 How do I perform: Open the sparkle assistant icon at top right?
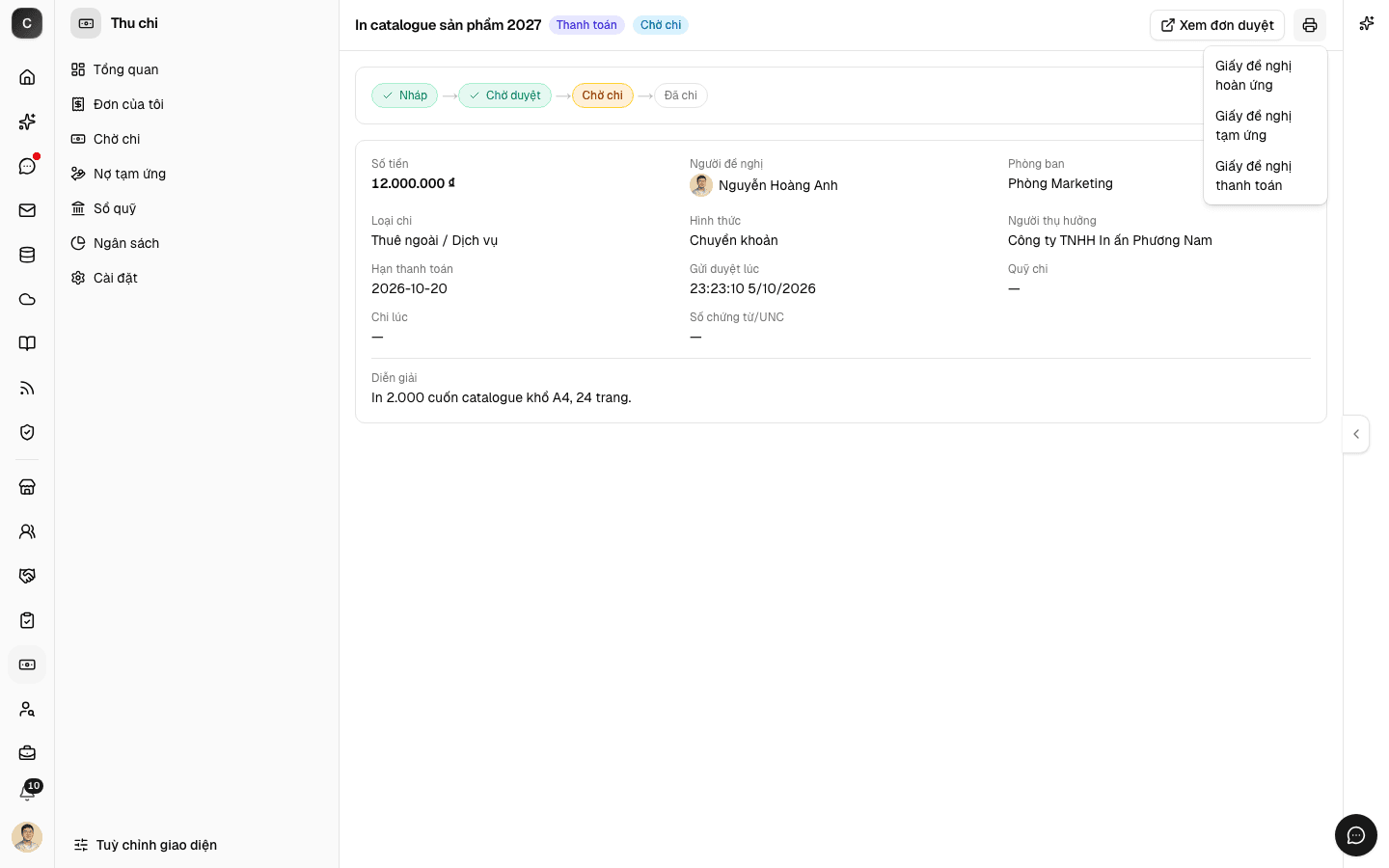coord(1367,23)
